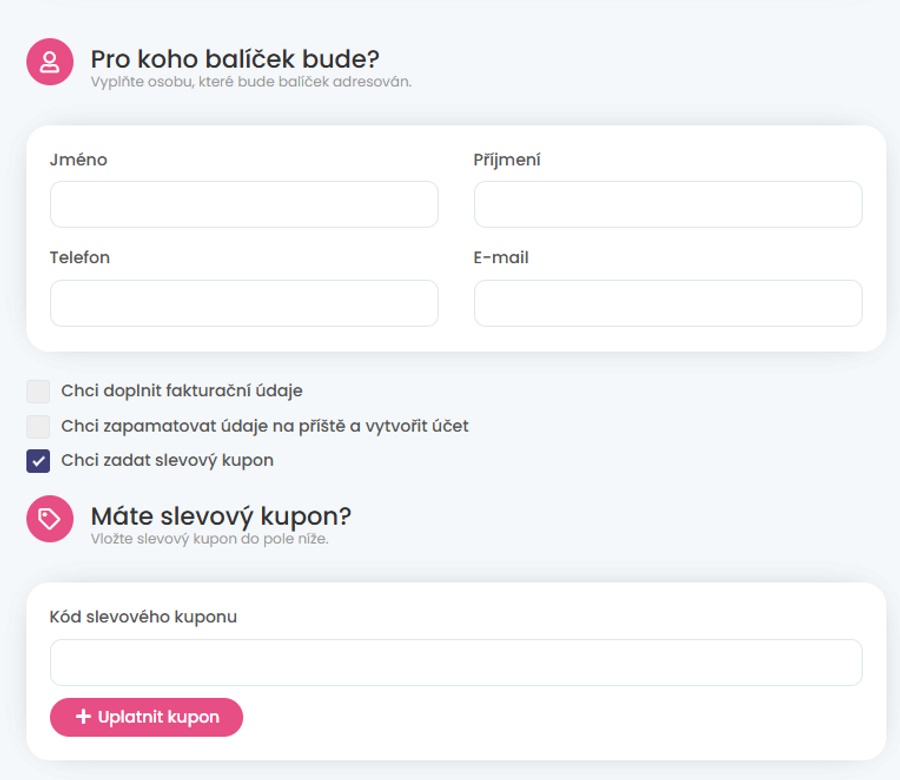Tick the remember details and create account checkbox
Image resolution: width=900 pixels, height=780 pixels.
pyautogui.click(x=38, y=426)
